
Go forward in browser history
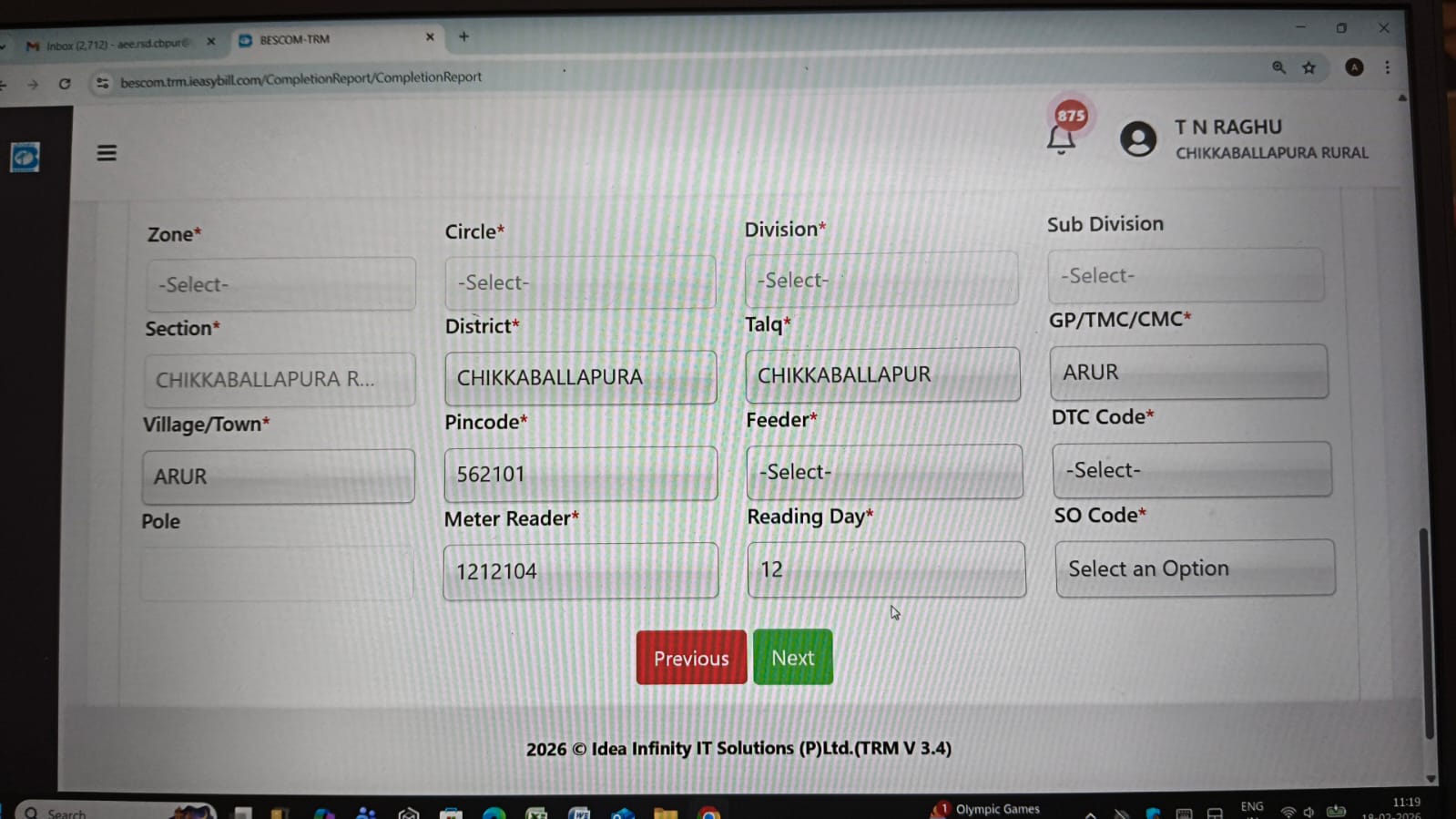point(33,85)
